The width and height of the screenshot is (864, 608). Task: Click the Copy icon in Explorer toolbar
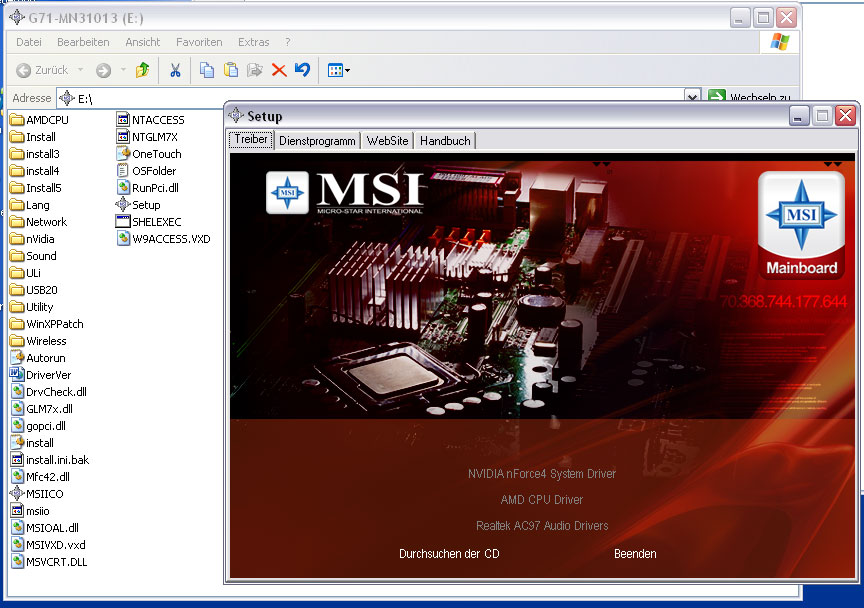[x=207, y=70]
